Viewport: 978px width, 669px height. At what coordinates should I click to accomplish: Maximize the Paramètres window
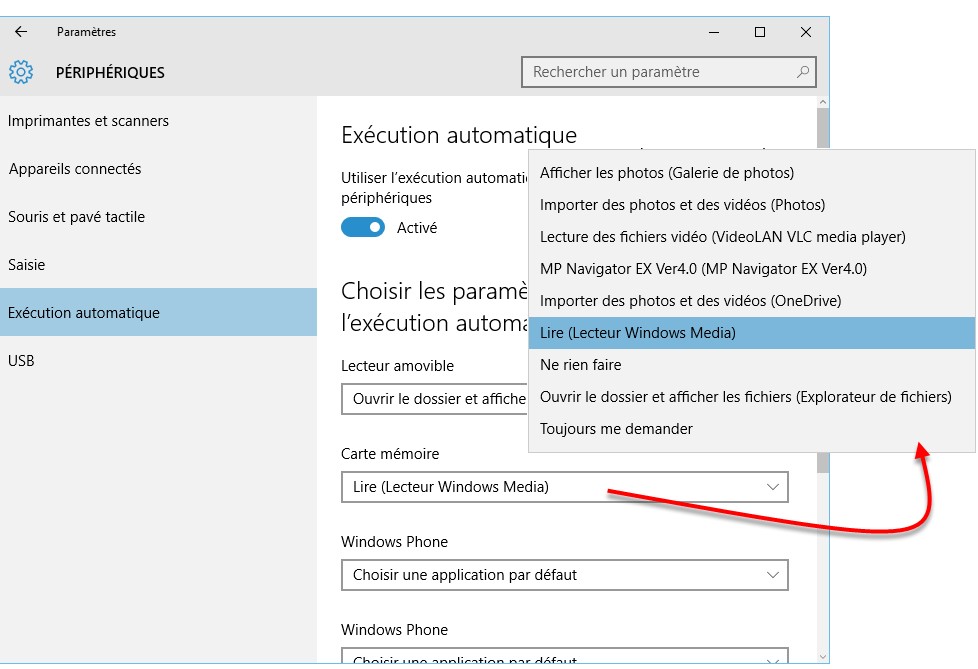pos(760,32)
